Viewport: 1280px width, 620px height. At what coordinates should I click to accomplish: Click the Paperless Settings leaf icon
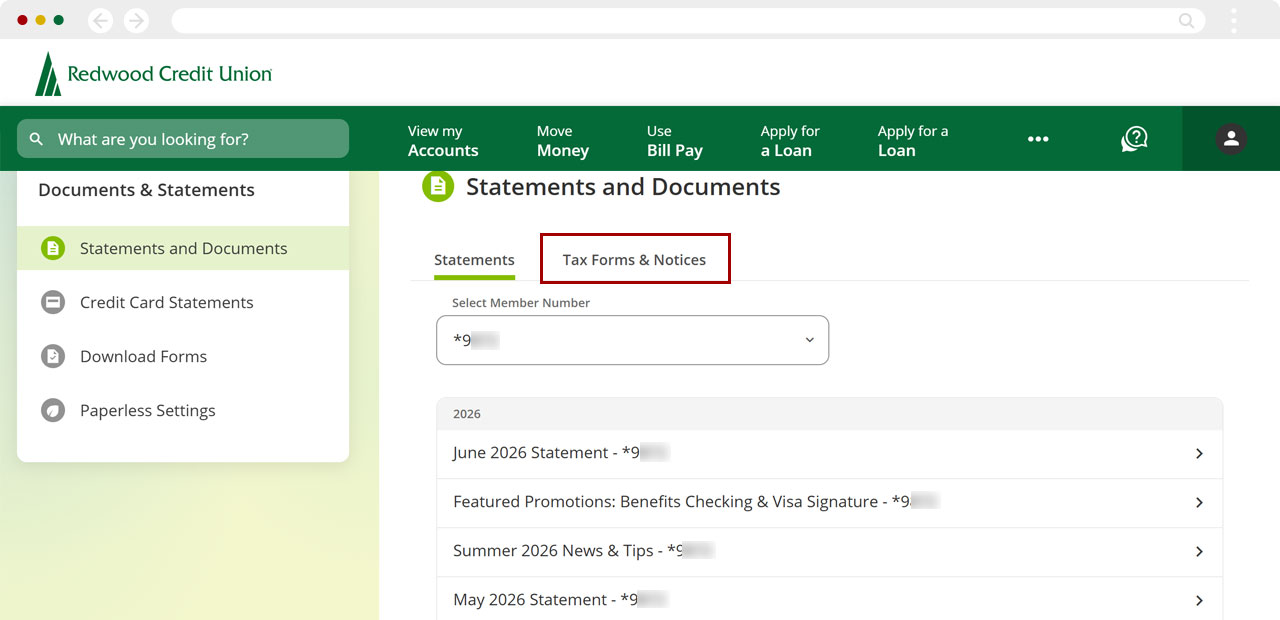[53, 410]
